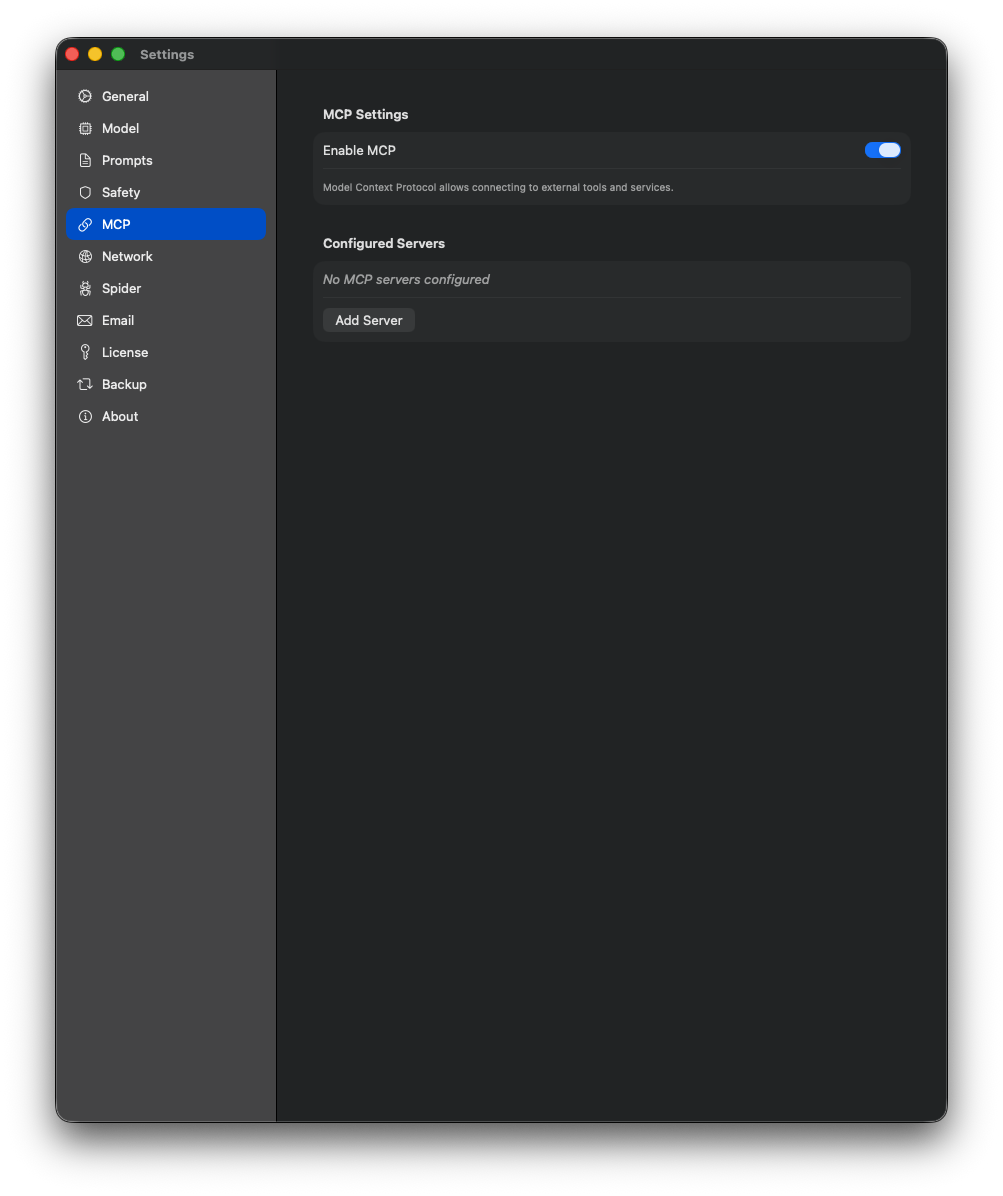Go to the About section
The image size is (1003, 1196).
click(120, 416)
